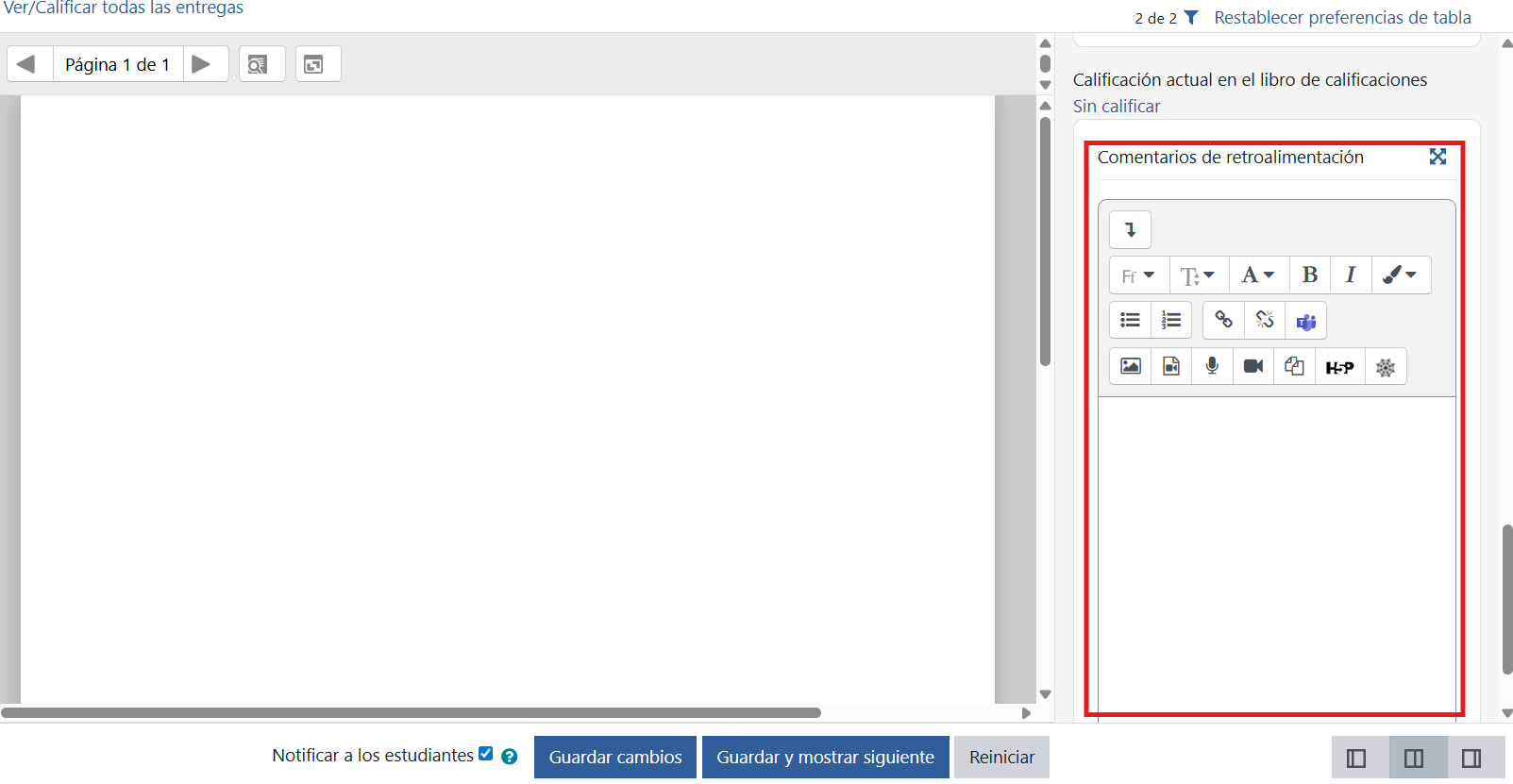
Task: Open the font color dropdown
Action: pos(1259,275)
